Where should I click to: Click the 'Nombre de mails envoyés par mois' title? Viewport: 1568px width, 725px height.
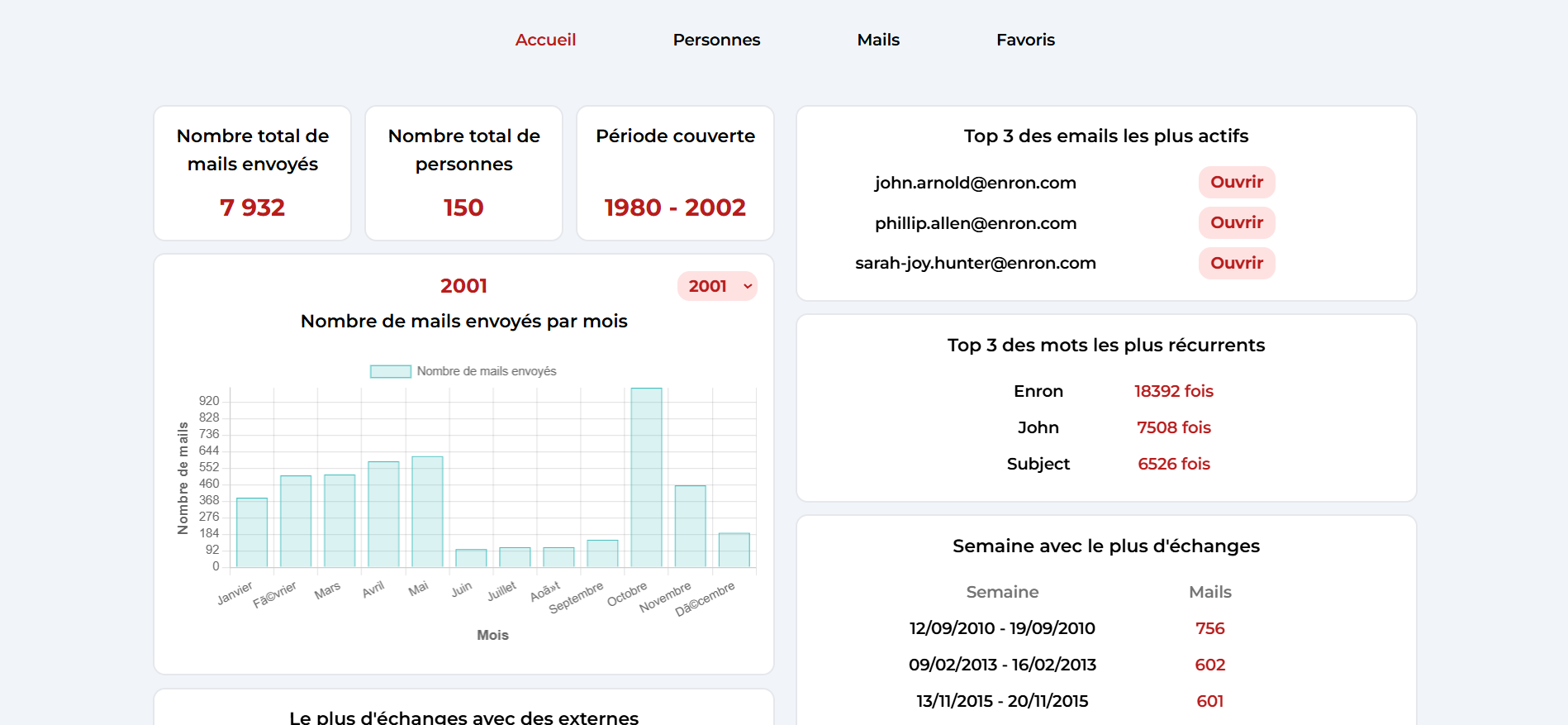(x=463, y=321)
